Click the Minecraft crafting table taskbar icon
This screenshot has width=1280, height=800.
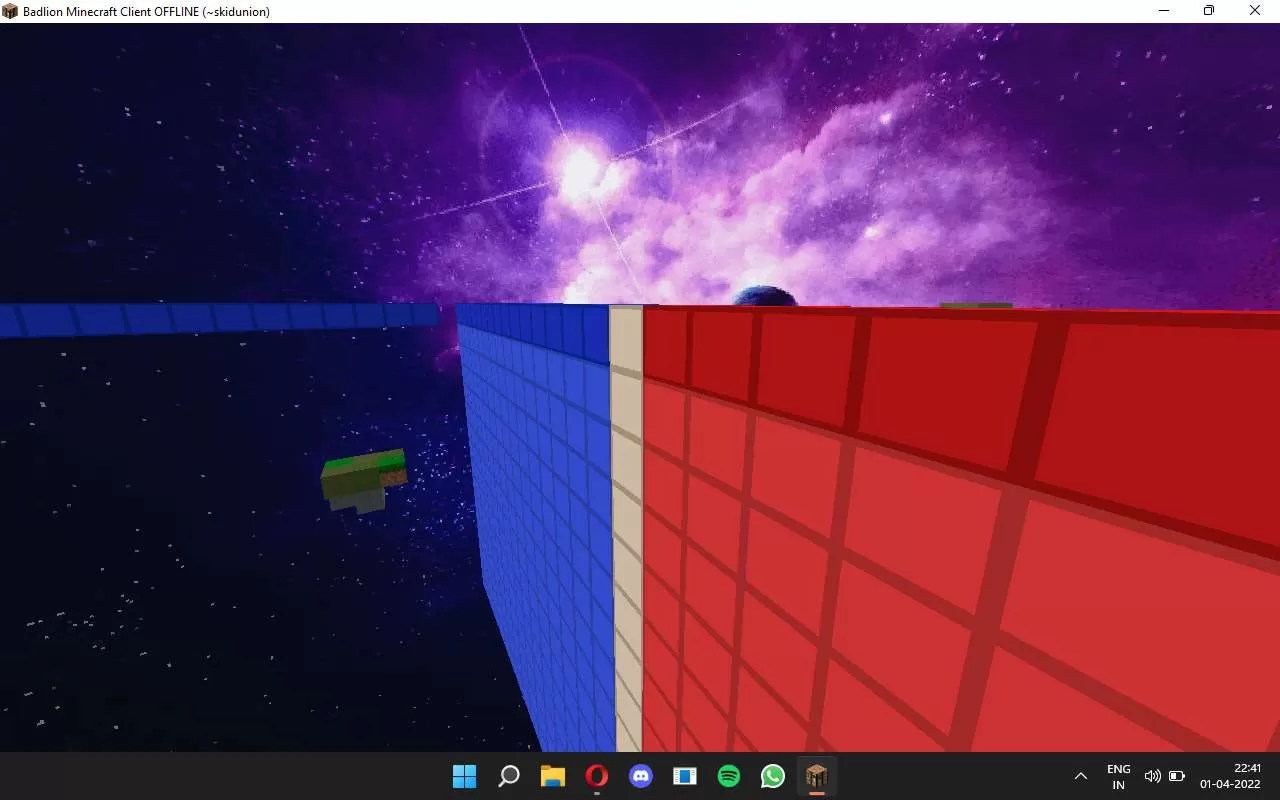(x=817, y=776)
